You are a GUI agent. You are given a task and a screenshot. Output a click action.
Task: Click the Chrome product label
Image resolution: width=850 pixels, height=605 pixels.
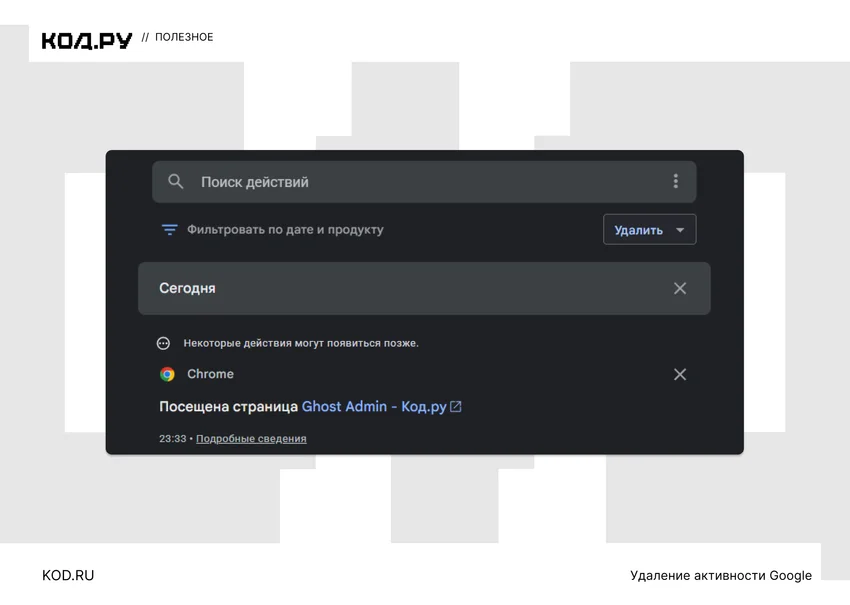coord(210,374)
